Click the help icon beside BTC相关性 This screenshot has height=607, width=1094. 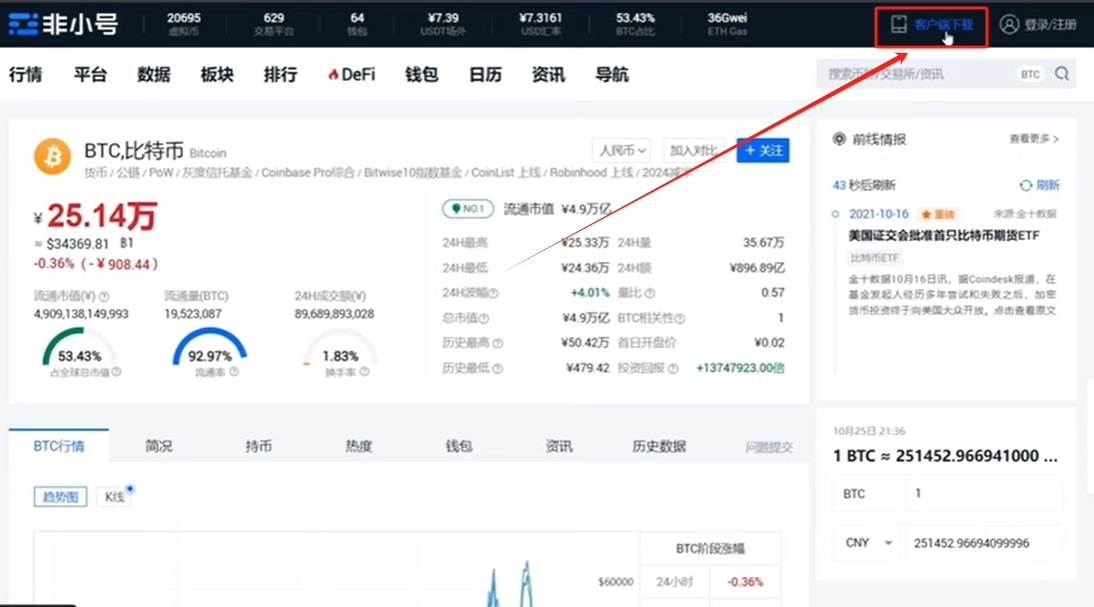(x=680, y=319)
